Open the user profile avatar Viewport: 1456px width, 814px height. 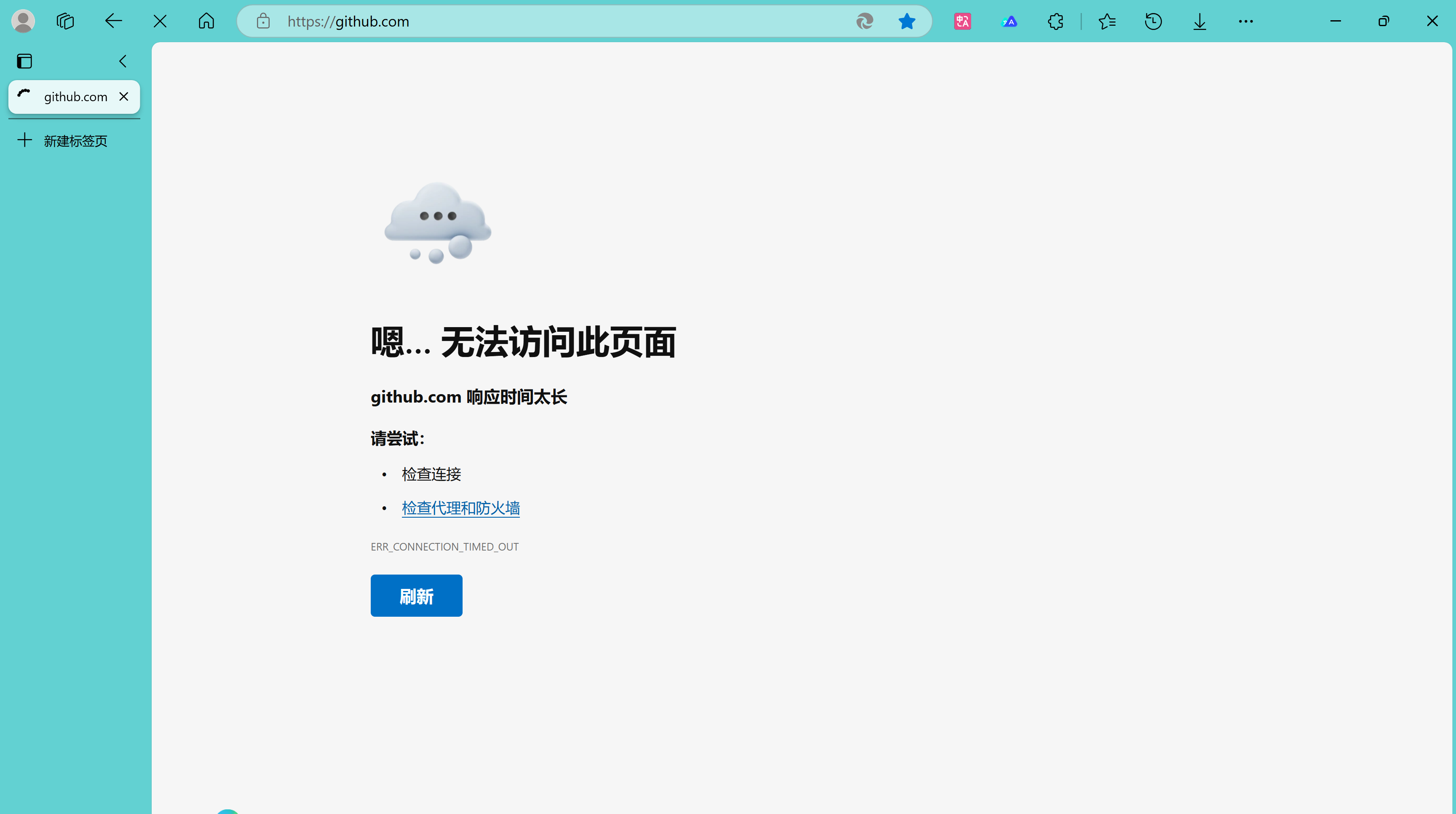[23, 21]
